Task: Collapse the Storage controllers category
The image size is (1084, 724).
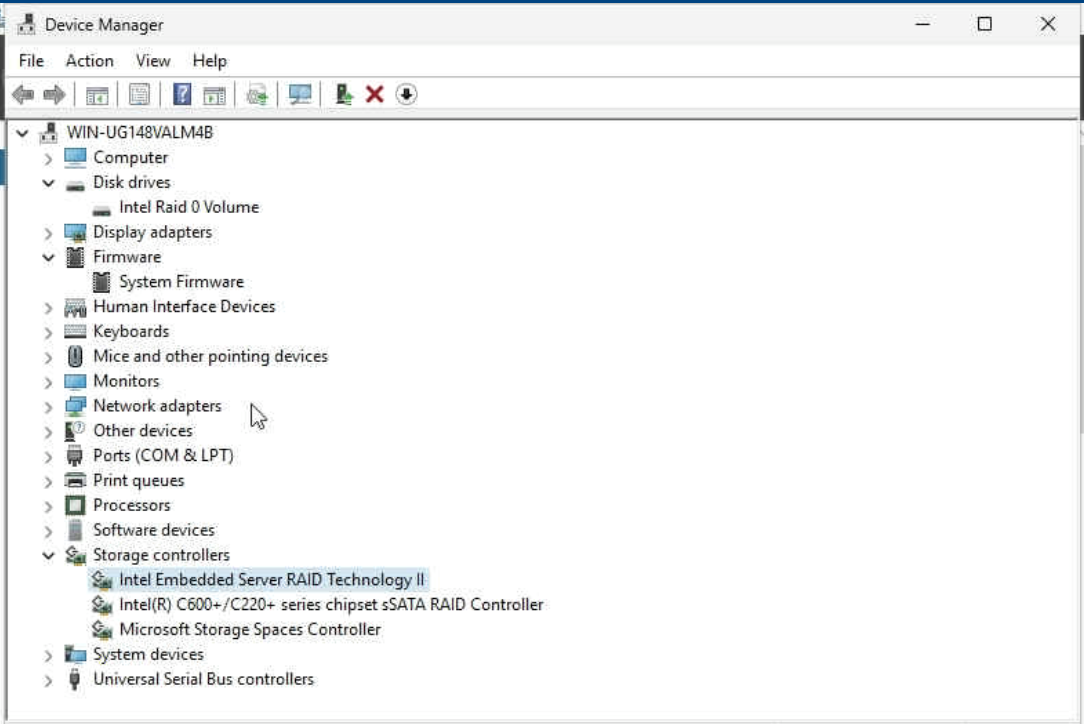Action: (48, 555)
